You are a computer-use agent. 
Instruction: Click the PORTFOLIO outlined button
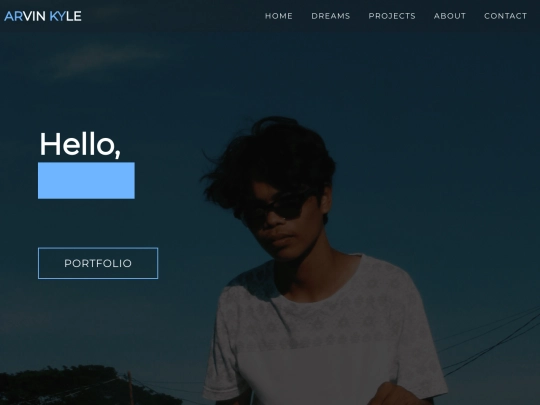coord(98,263)
